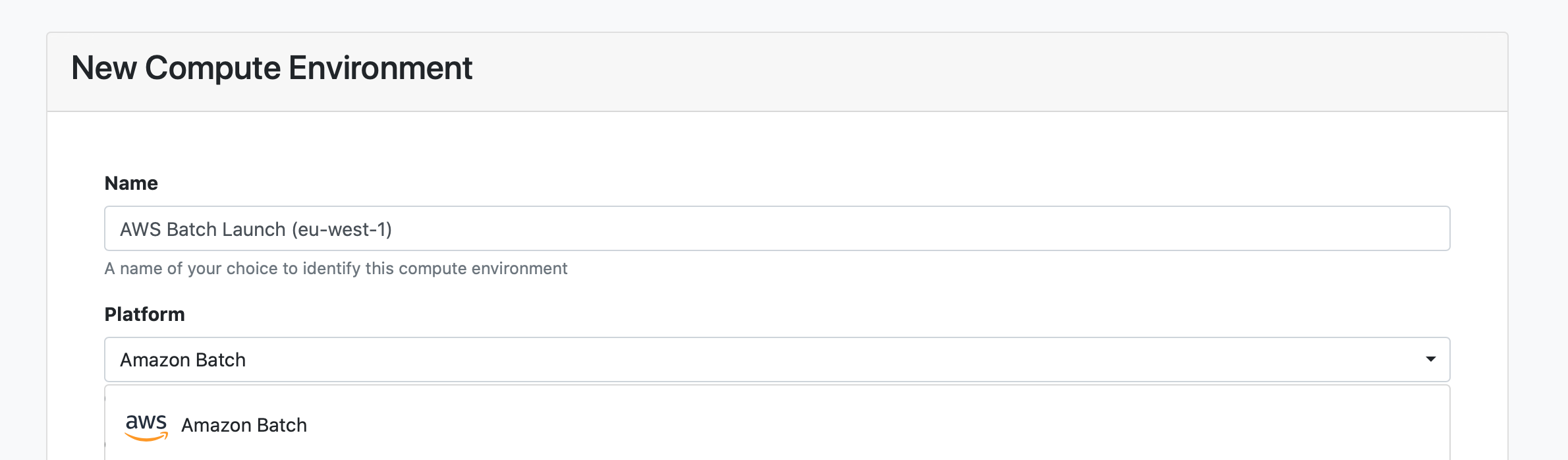Click the Name field label
Image resolution: width=1568 pixels, height=460 pixels.
pyautogui.click(x=131, y=183)
